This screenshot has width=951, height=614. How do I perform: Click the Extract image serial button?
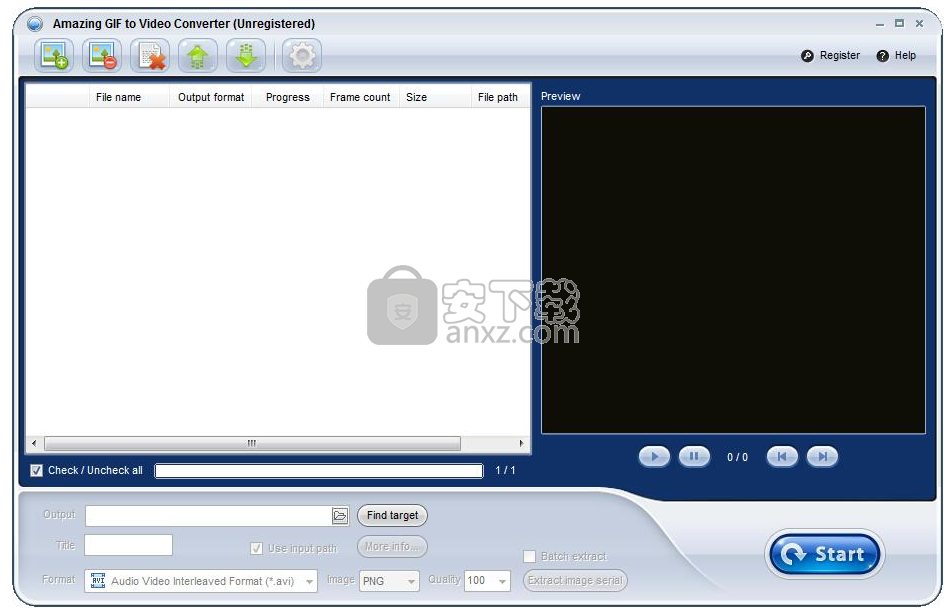click(575, 580)
